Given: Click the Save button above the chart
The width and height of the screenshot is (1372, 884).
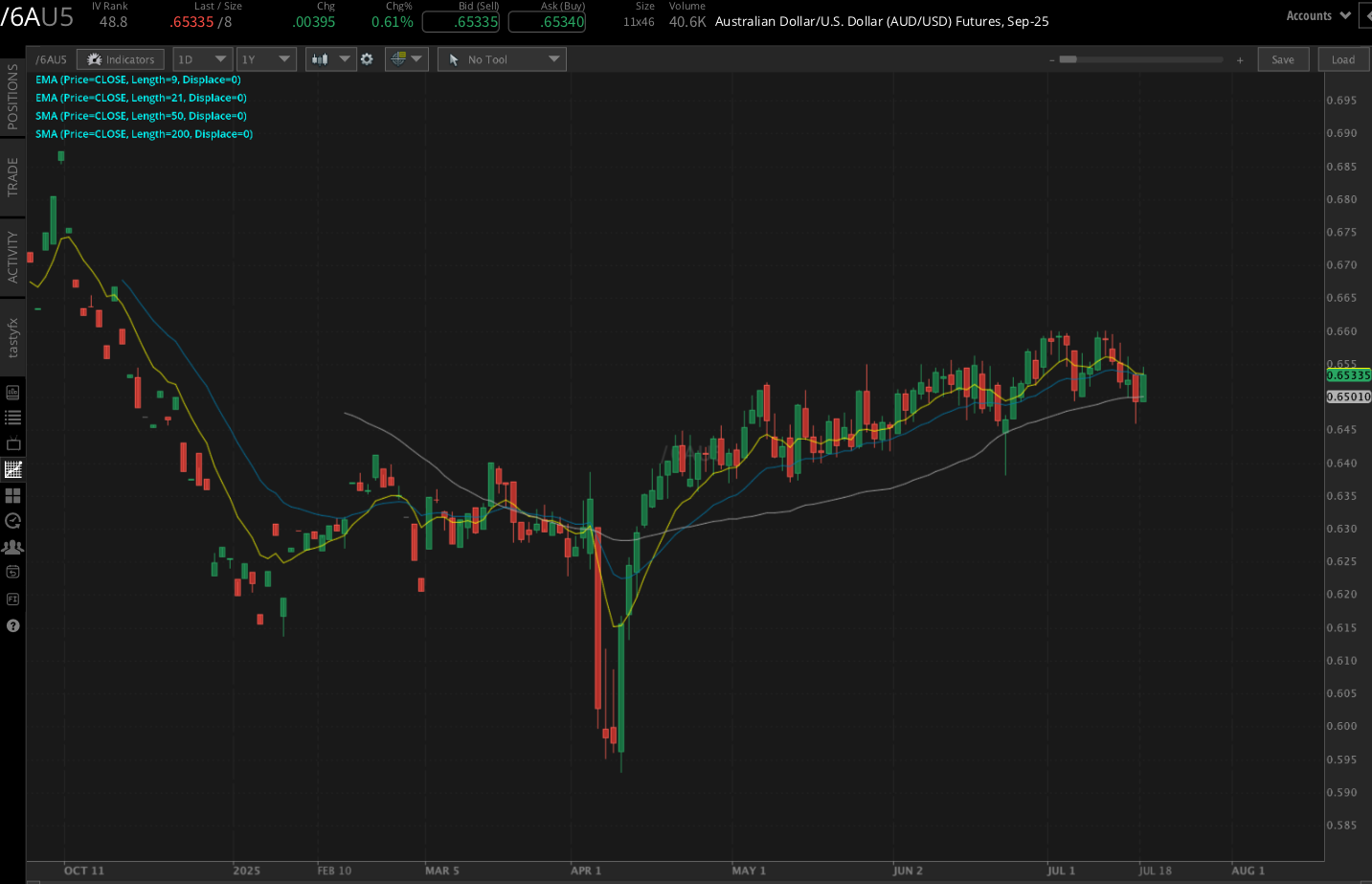Looking at the screenshot, I should (1283, 58).
